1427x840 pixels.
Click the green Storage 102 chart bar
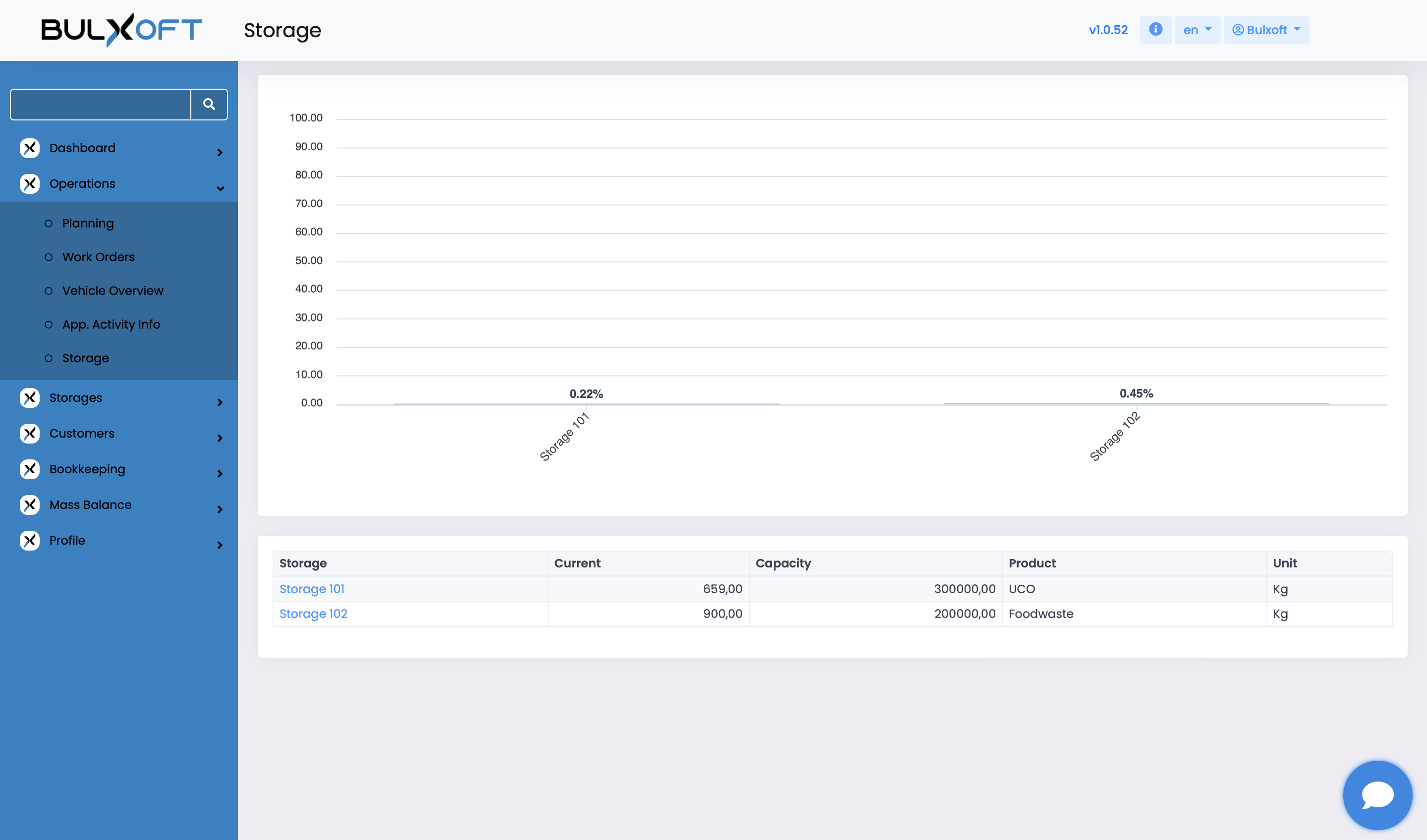point(1136,403)
